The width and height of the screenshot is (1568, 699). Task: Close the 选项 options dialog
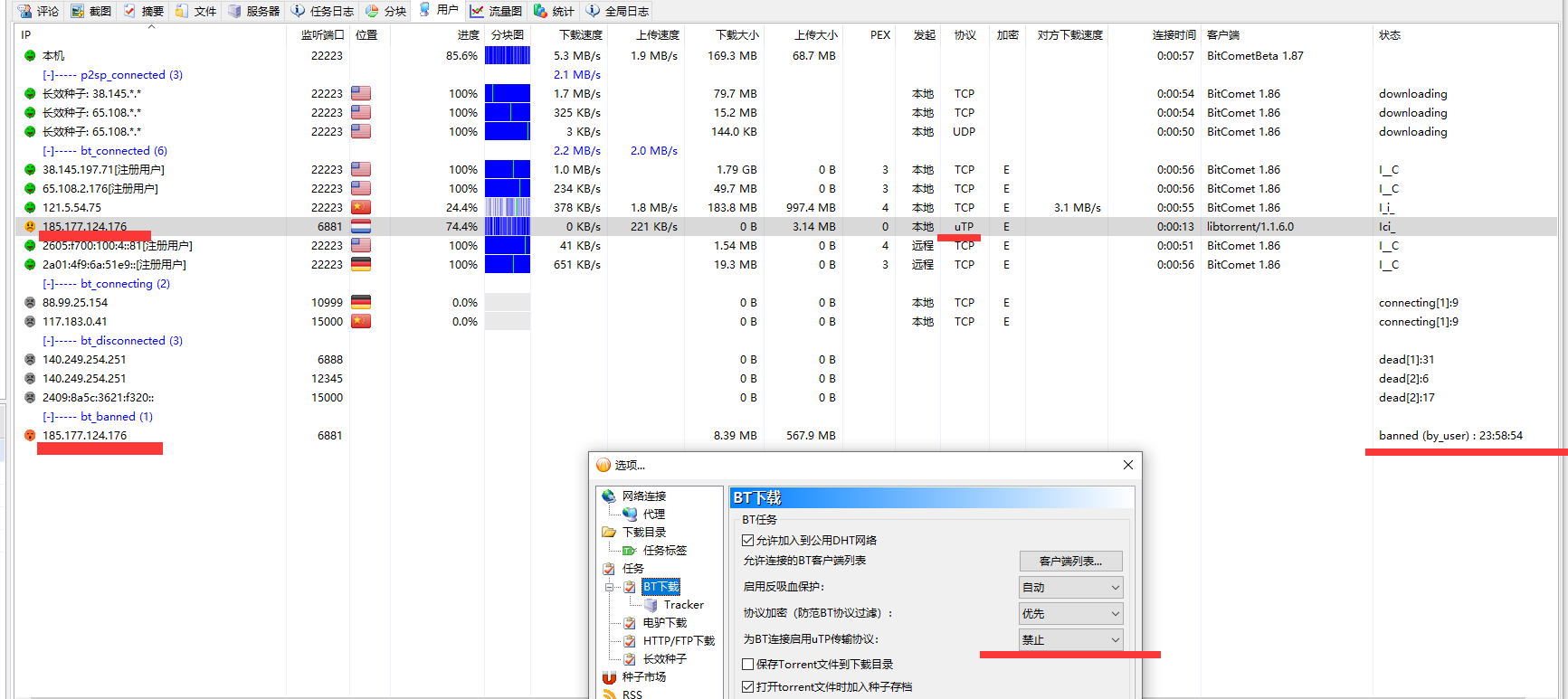tap(1128, 465)
